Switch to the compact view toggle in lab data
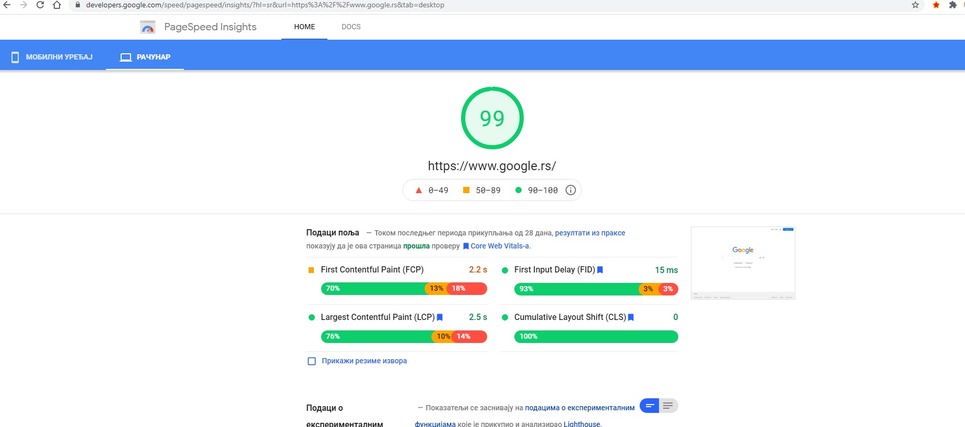965x427 pixels. pos(650,405)
